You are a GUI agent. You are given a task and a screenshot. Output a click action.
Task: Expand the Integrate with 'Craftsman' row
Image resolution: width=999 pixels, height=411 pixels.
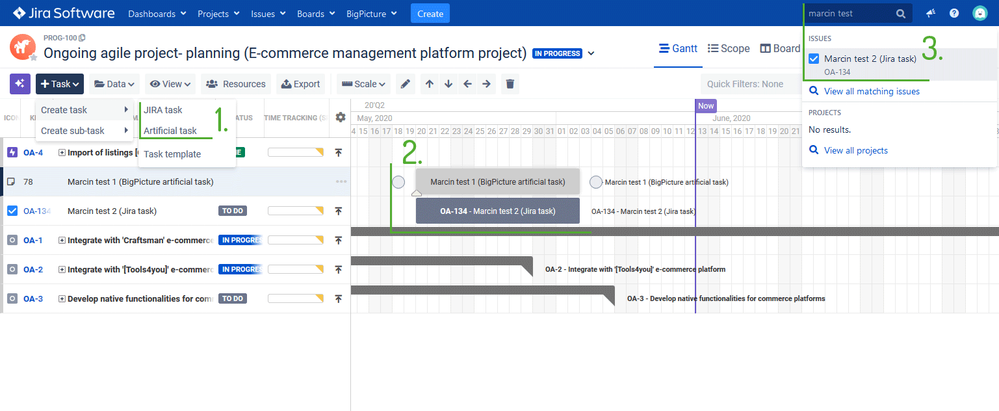click(62, 241)
